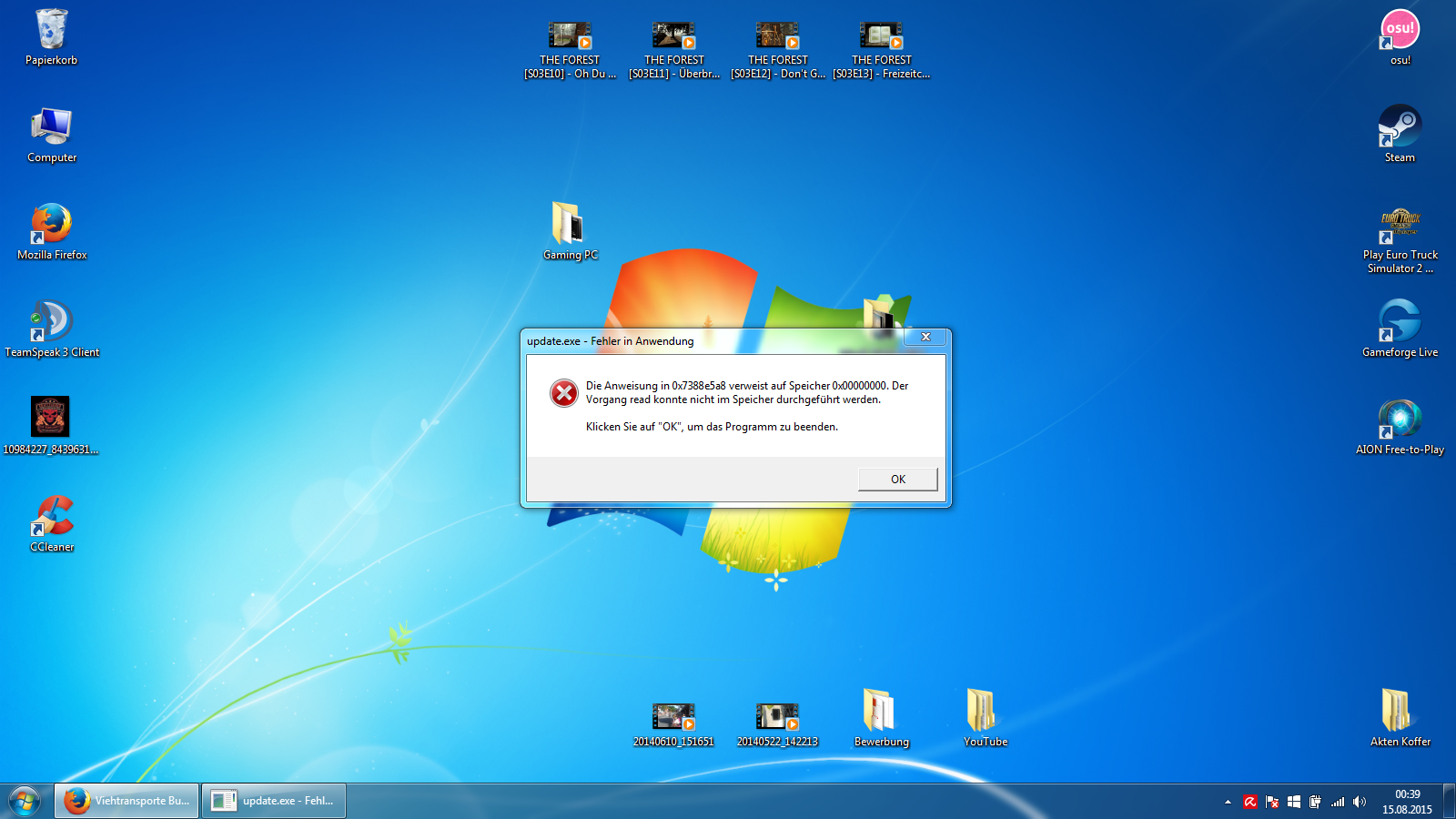Open Avira antivirus tray icon
Screen dimensions: 1456x819
point(1250,802)
